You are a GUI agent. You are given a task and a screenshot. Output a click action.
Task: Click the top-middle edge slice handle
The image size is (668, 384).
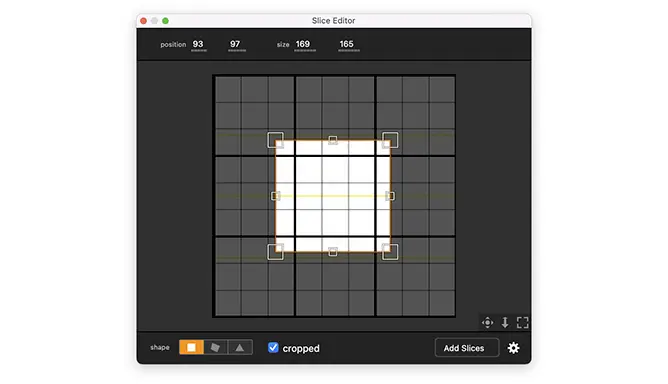coord(333,140)
